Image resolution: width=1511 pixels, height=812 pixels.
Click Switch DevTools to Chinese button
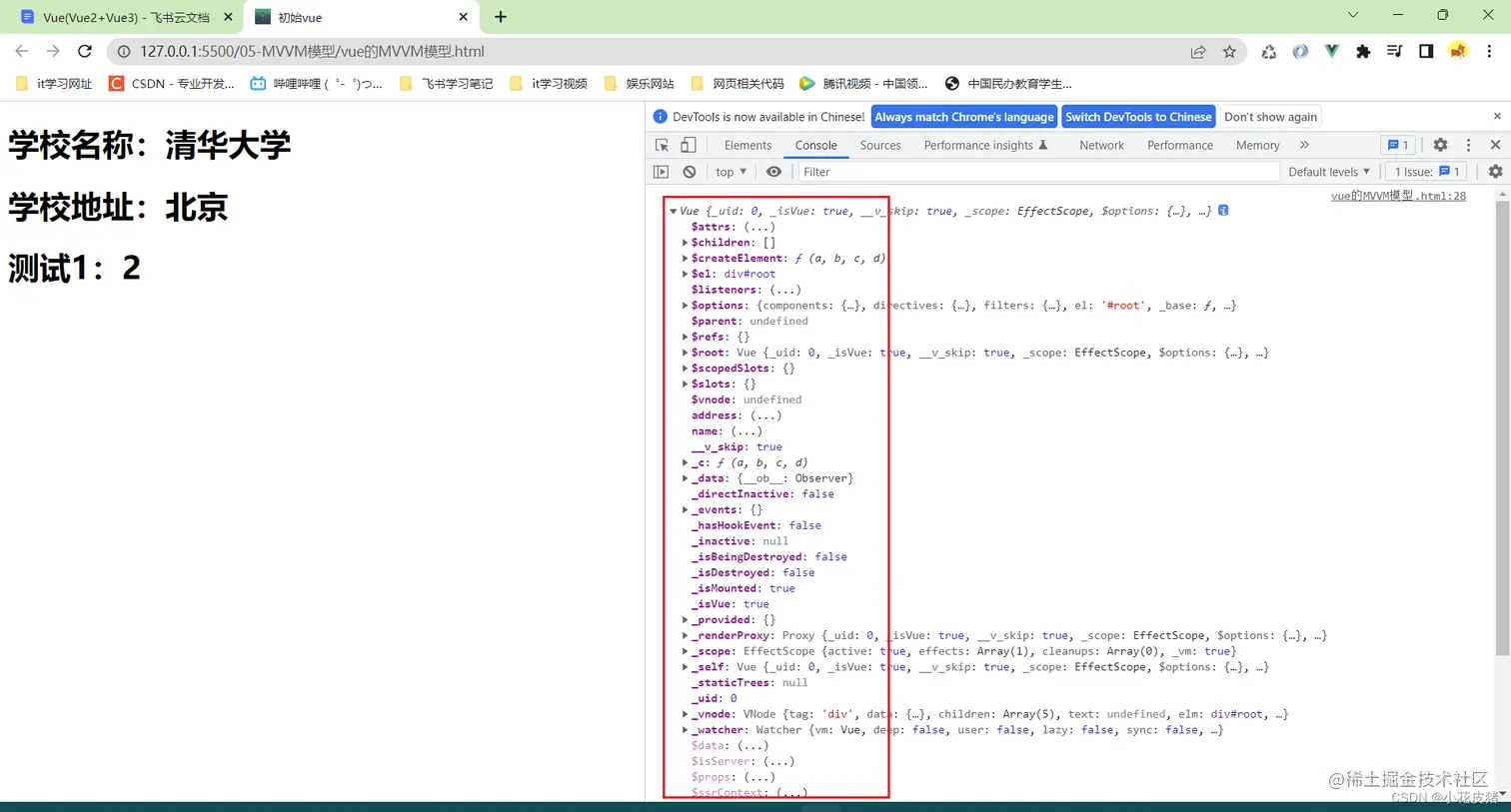(1138, 117)
